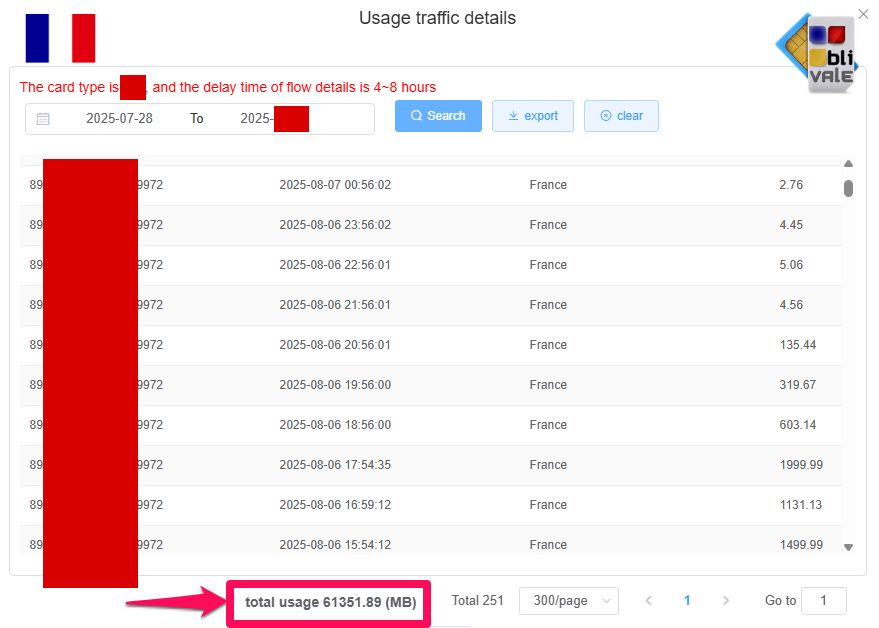The height and width of the screenshot is (628, 879).
Task: Click the previous page left arrow
Action: tap(648, 600)
